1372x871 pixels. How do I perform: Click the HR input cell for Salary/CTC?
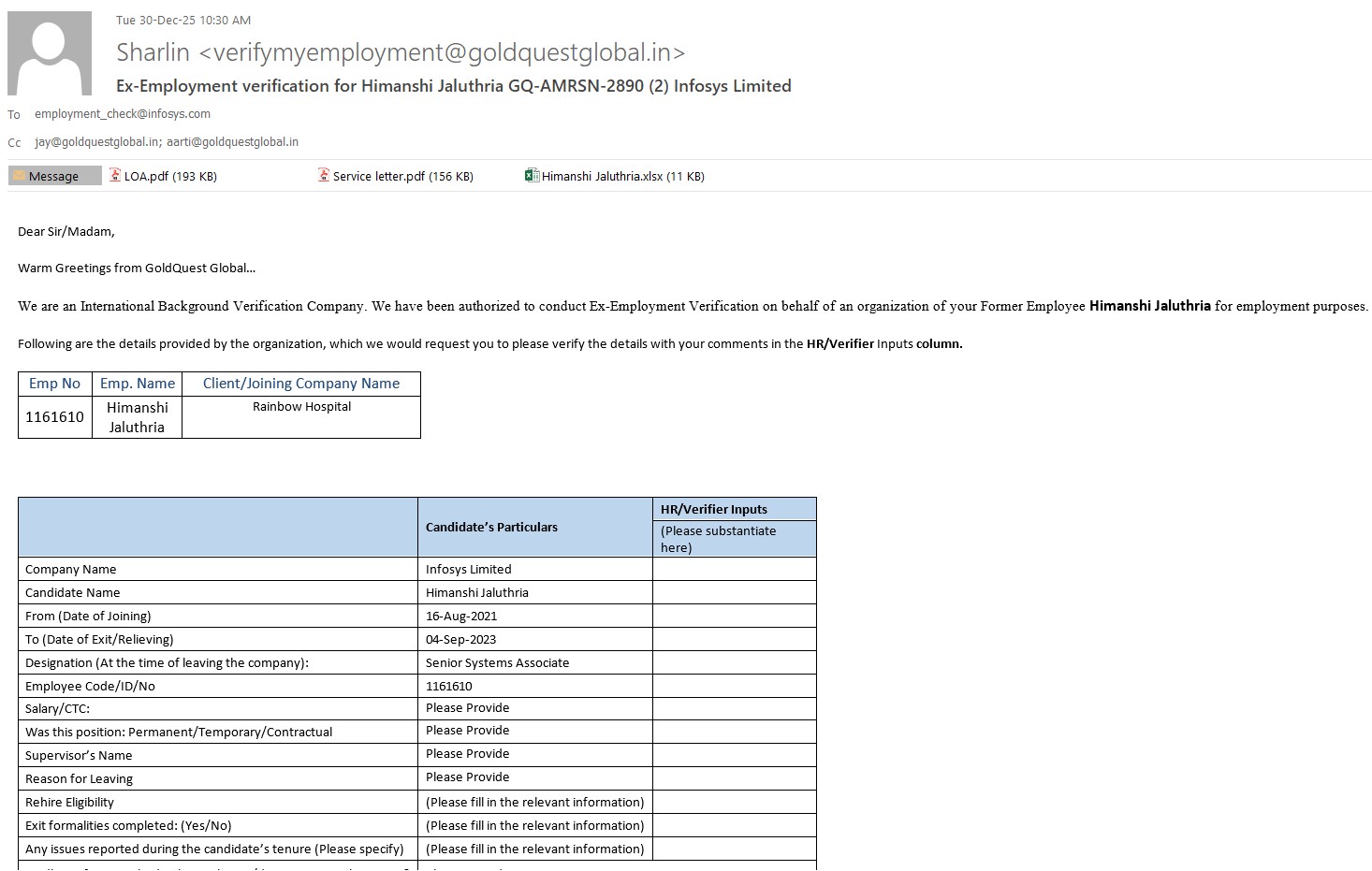(734, 708)
